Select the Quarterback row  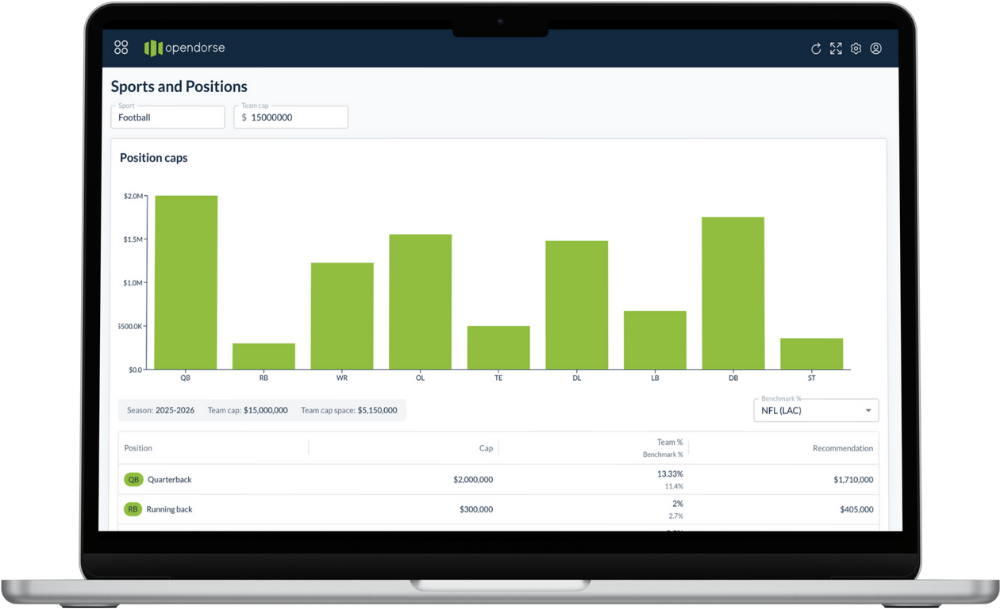tap(498, 480)
